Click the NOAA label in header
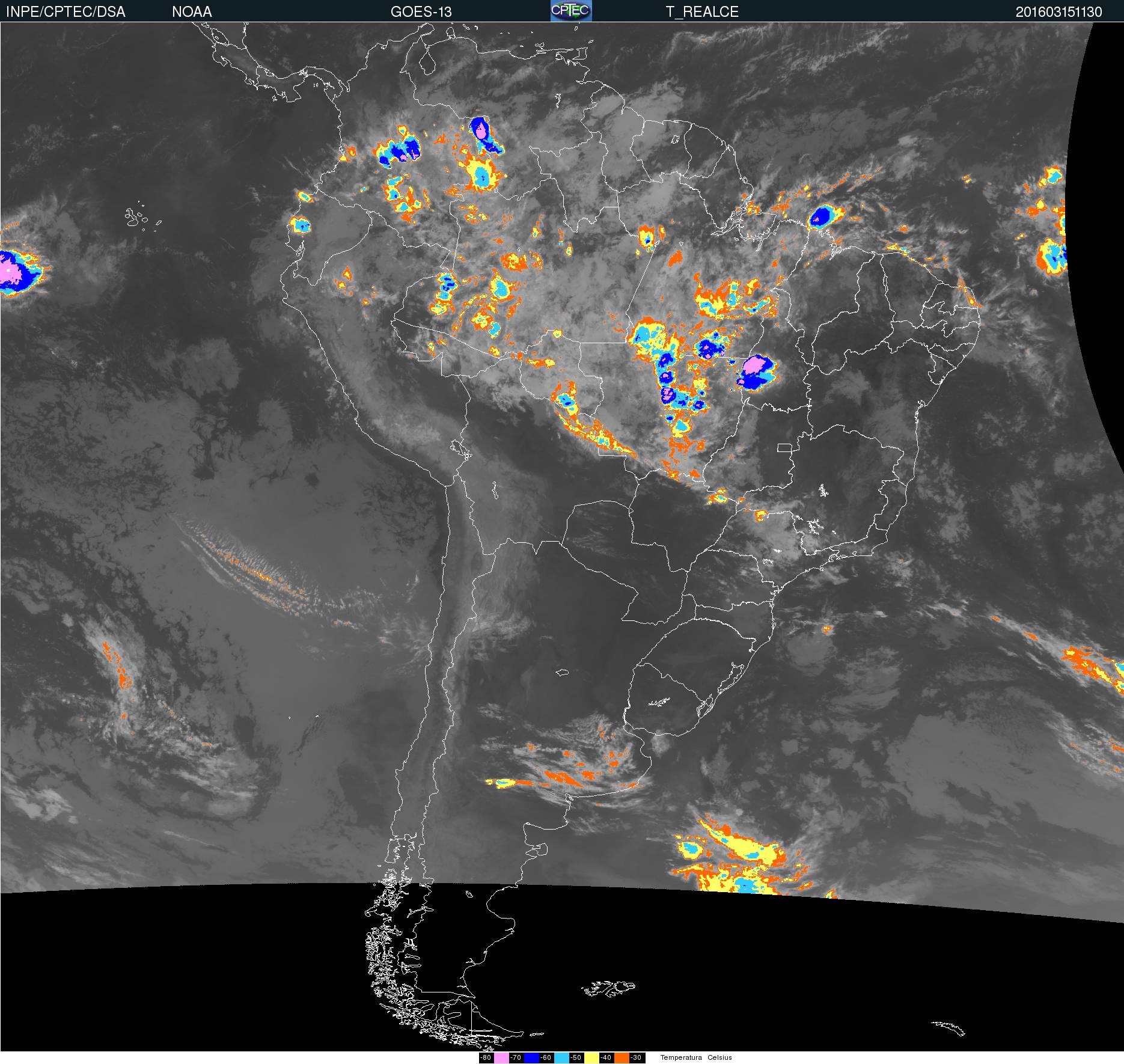Viewport: 1124px width, 1064px height. coord(192,12)
